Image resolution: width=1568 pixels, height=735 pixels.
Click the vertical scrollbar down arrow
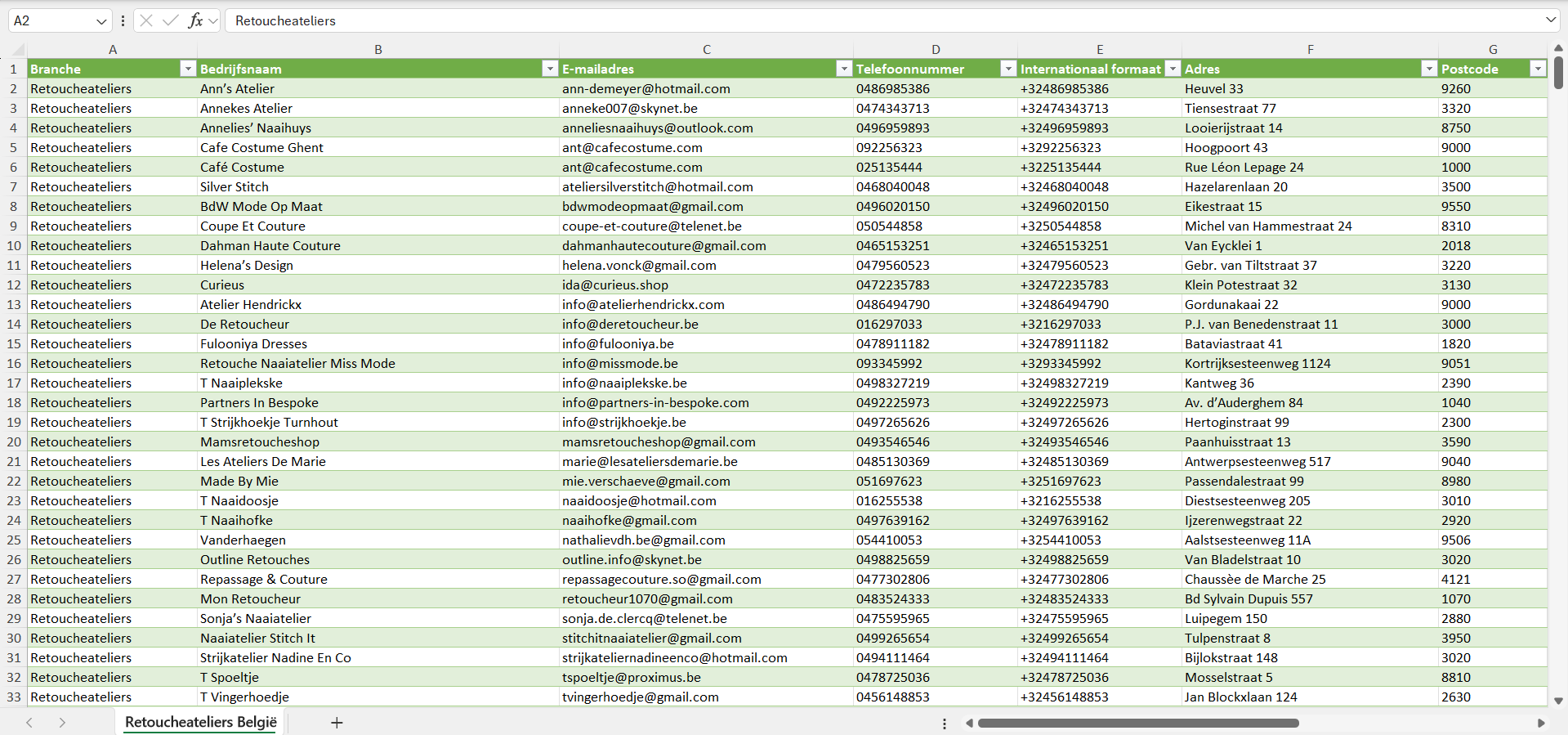tap(1558, 701)
